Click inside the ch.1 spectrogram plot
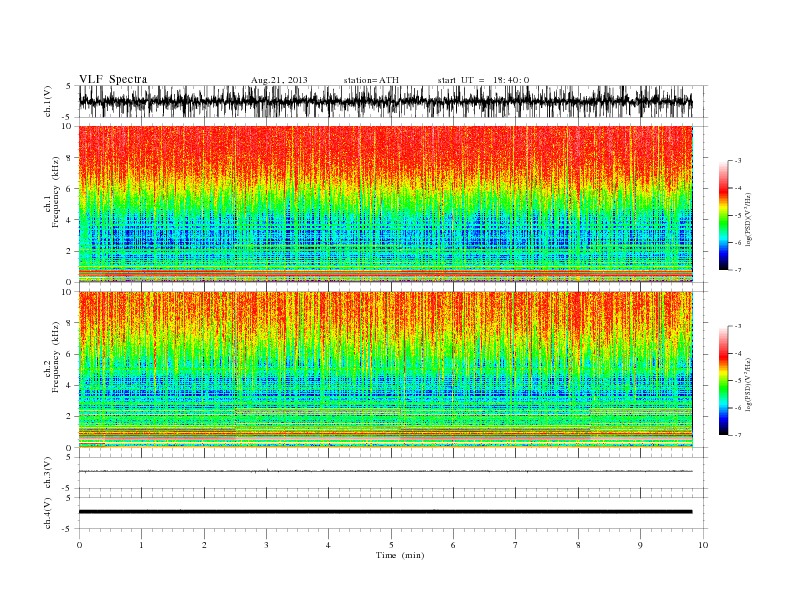The height and width of the screenshot is (612, 792). coord(385,204)
